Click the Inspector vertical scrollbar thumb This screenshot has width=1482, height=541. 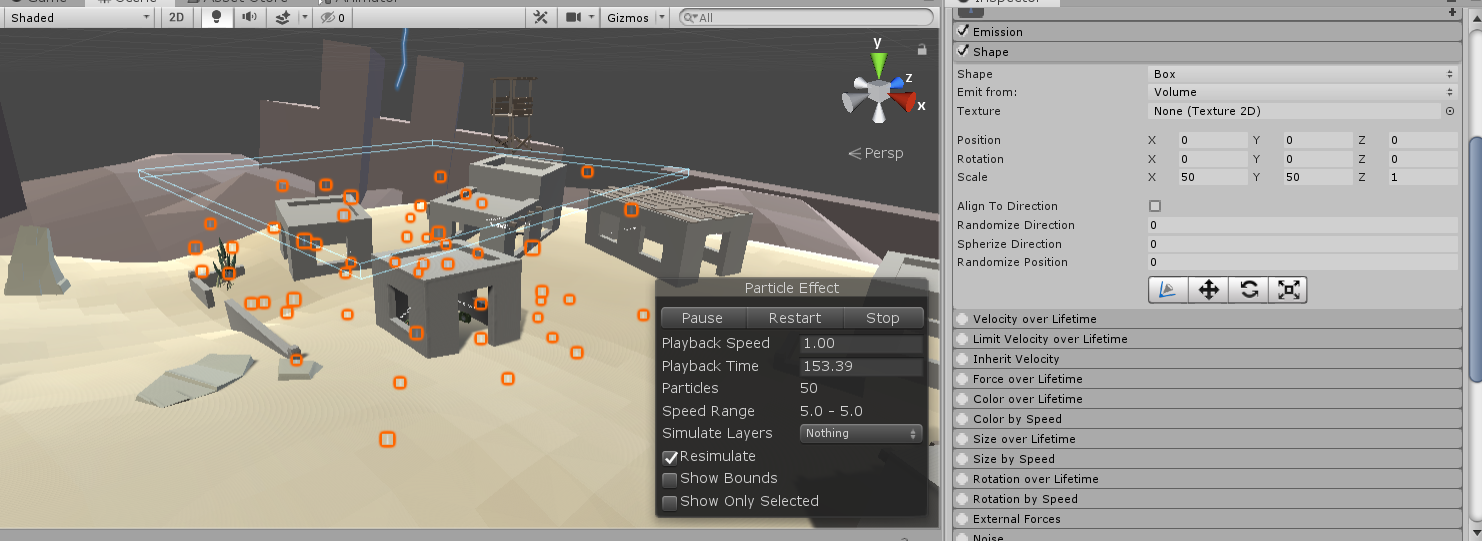pos(1474,260)
